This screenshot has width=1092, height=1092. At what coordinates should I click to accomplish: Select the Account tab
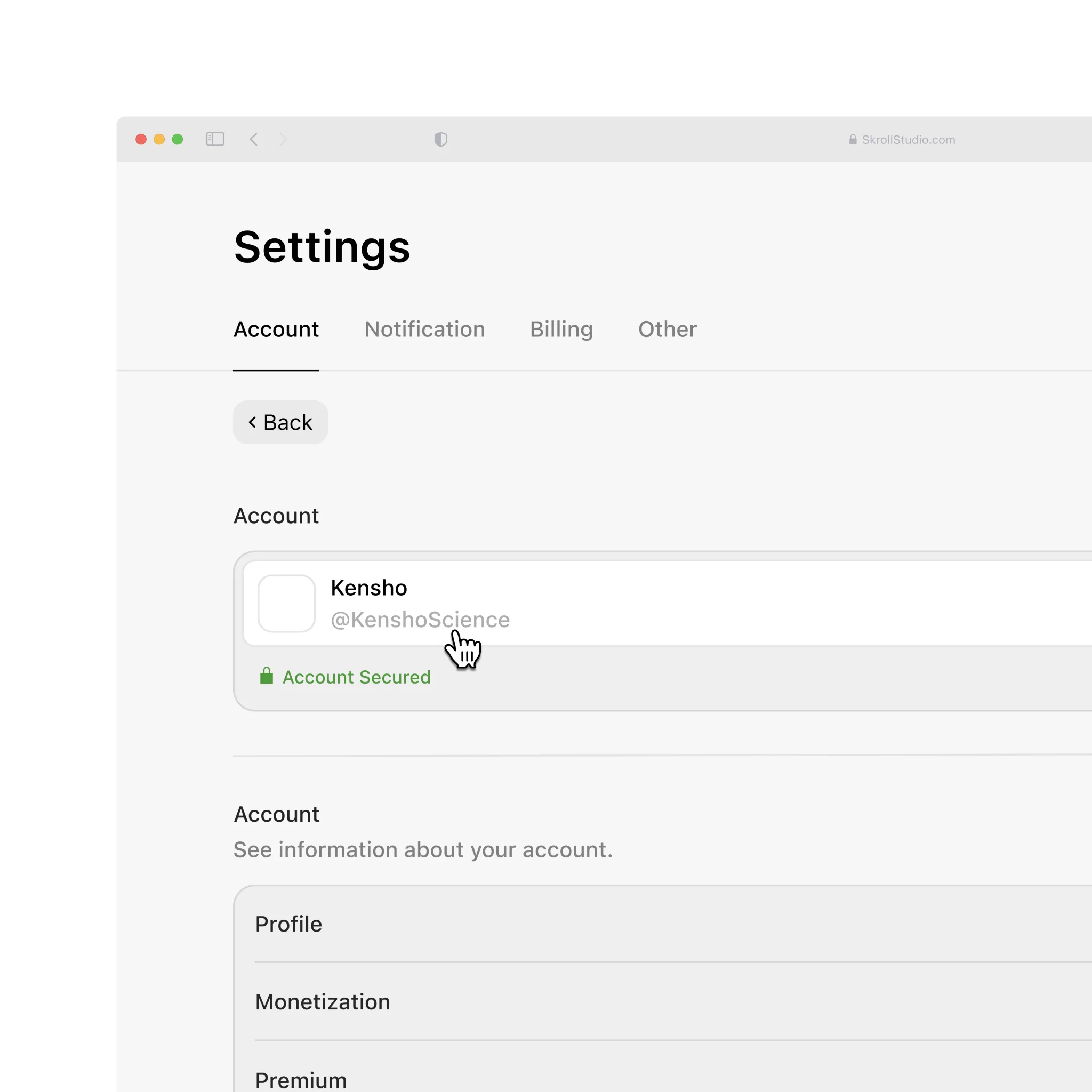[276, 330]
